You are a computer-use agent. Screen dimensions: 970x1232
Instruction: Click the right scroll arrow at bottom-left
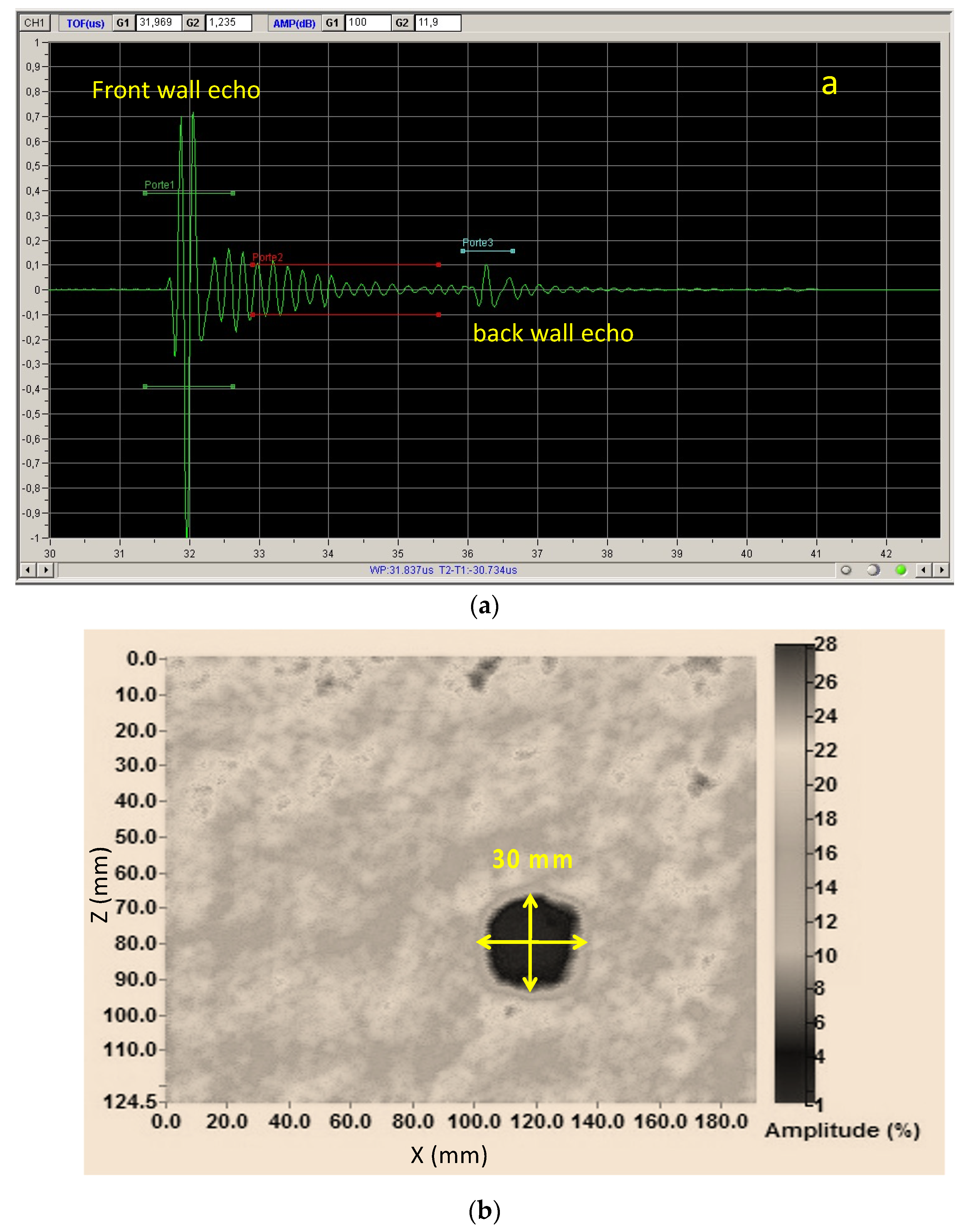coord(46,569)
